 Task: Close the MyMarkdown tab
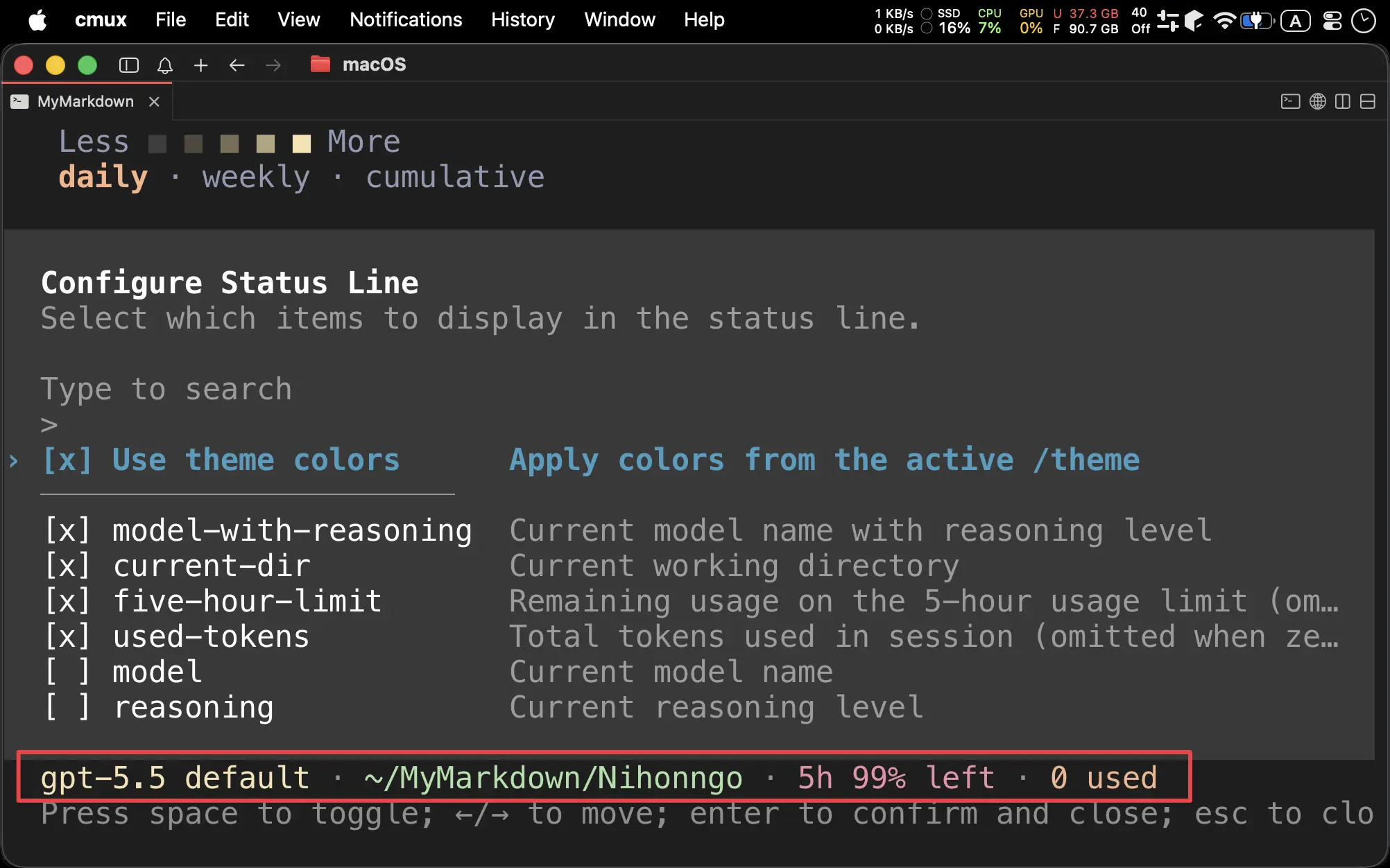click(154, 102)
